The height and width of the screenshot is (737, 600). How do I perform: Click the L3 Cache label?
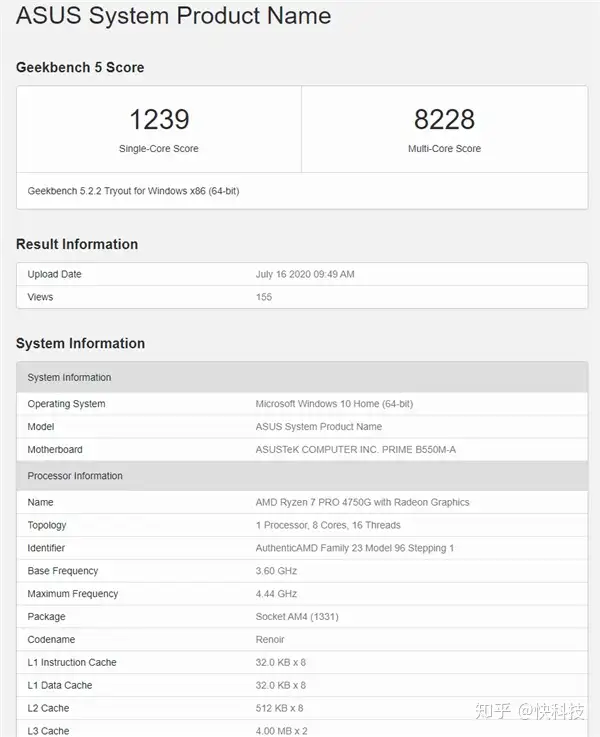coord(48,731)
